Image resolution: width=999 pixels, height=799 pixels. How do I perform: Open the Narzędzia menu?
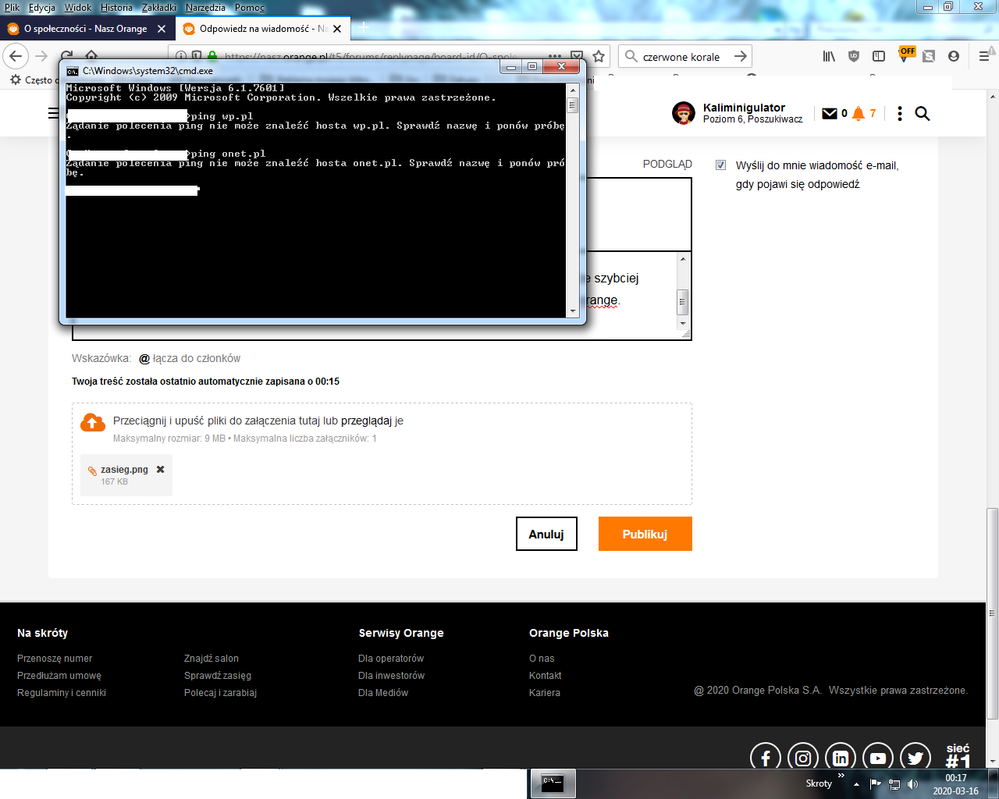205,8
